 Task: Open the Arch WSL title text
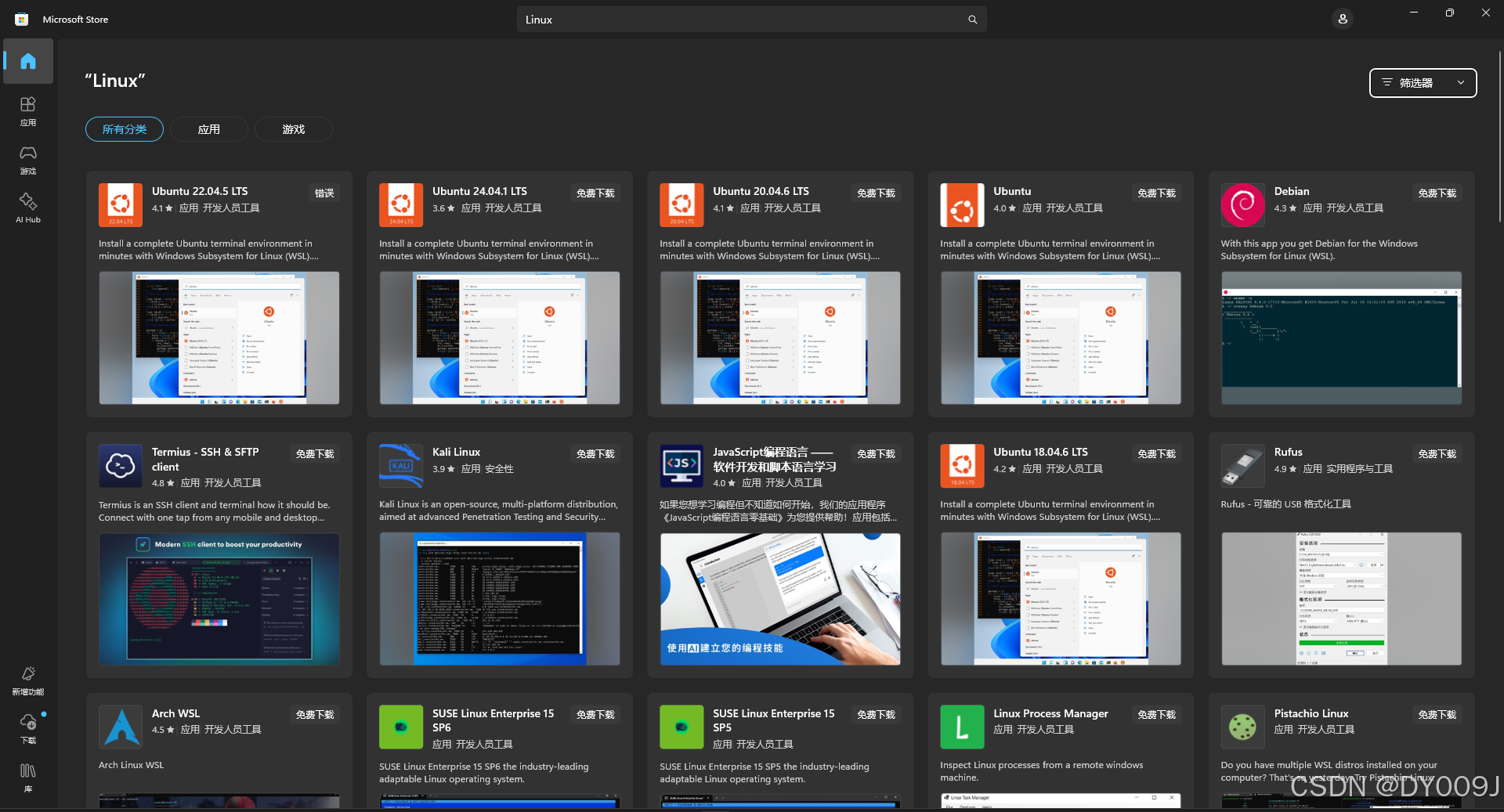[175, 713]
